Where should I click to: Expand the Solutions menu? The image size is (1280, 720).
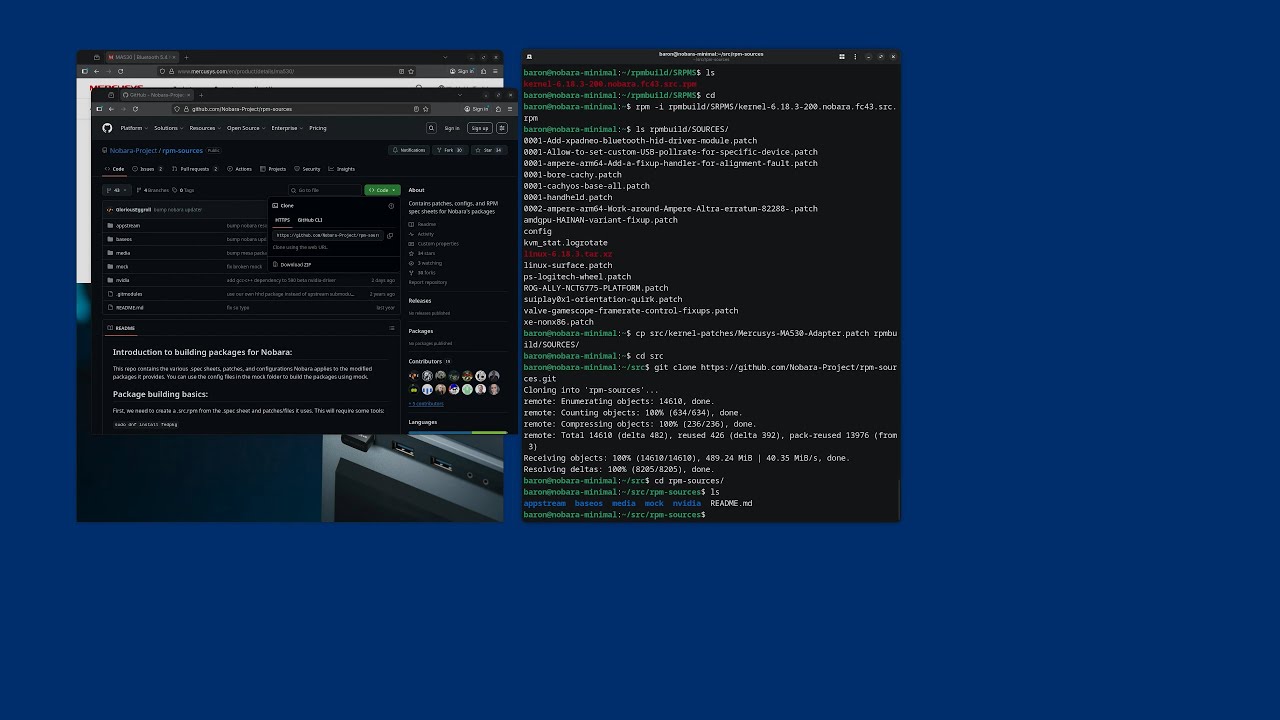pyautogui.click(x=169, y=128)
